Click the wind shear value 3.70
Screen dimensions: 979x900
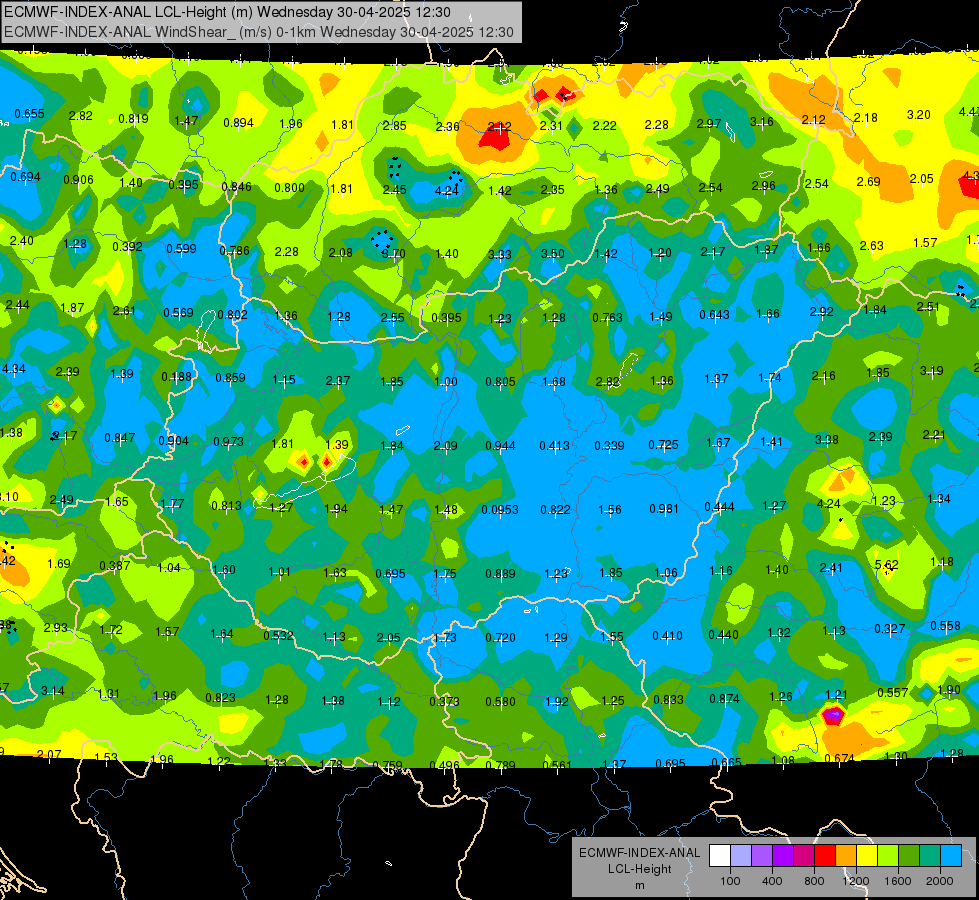(x=393, y=254)
